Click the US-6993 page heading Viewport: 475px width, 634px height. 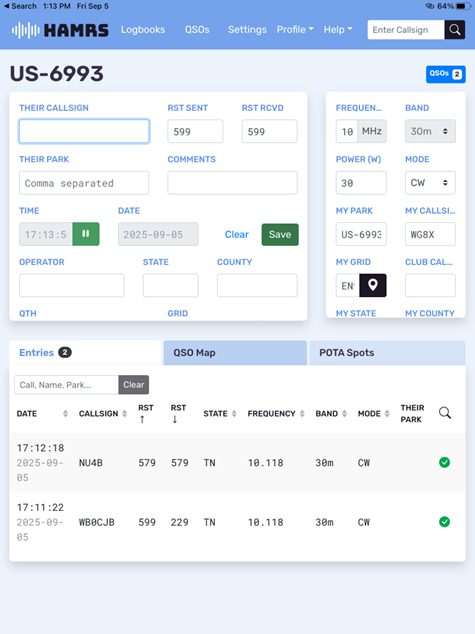(57, 74)
